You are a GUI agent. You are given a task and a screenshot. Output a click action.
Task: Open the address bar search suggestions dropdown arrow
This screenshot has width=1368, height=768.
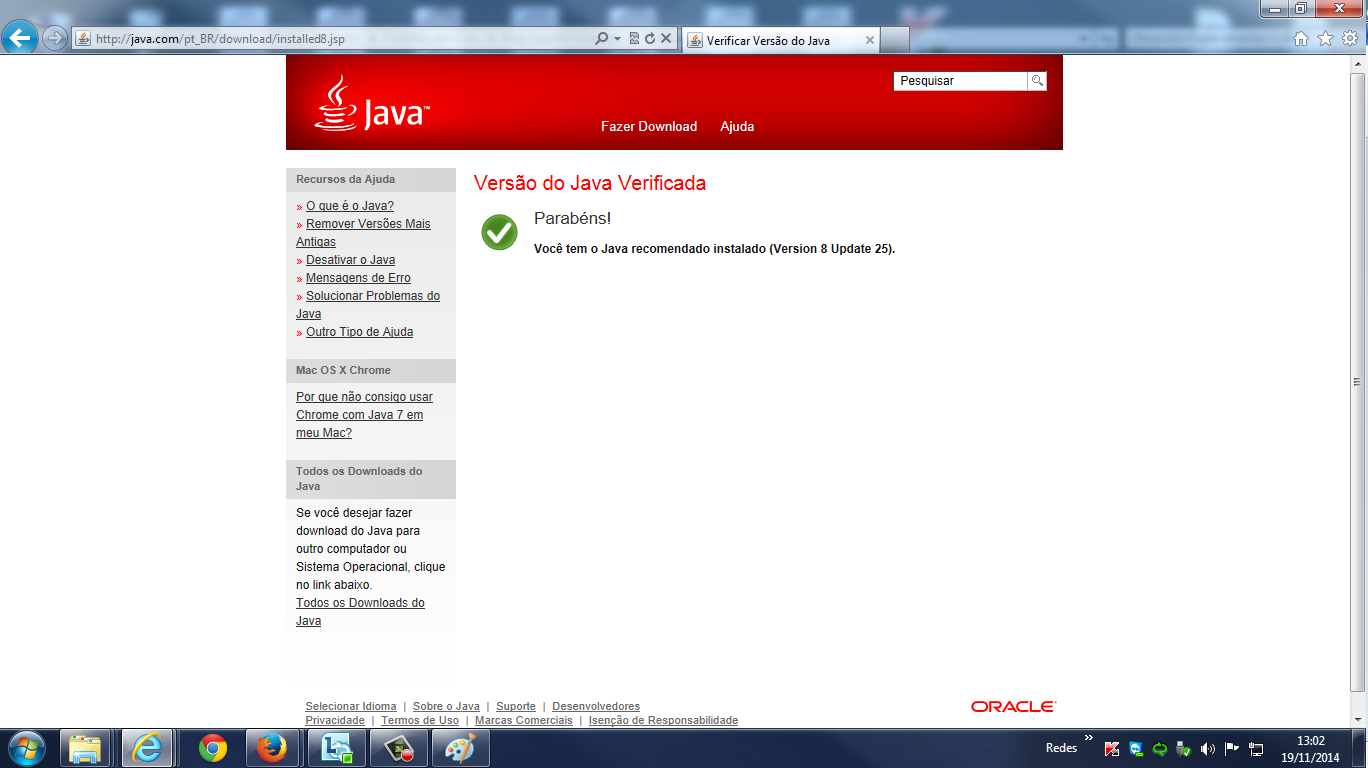pos(615,40)
